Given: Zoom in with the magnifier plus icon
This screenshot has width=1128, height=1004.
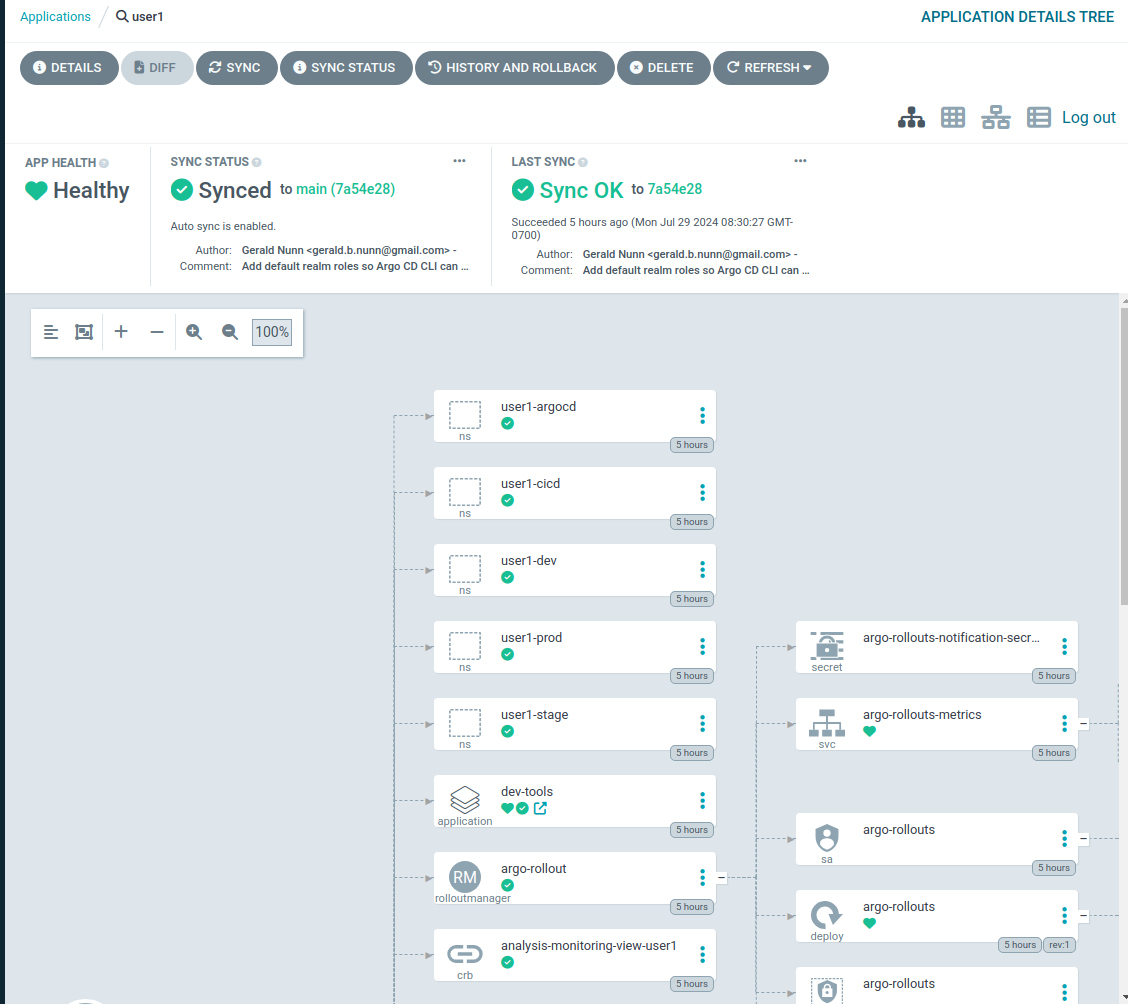Looking at the screenshot, I should pos(194,332).
